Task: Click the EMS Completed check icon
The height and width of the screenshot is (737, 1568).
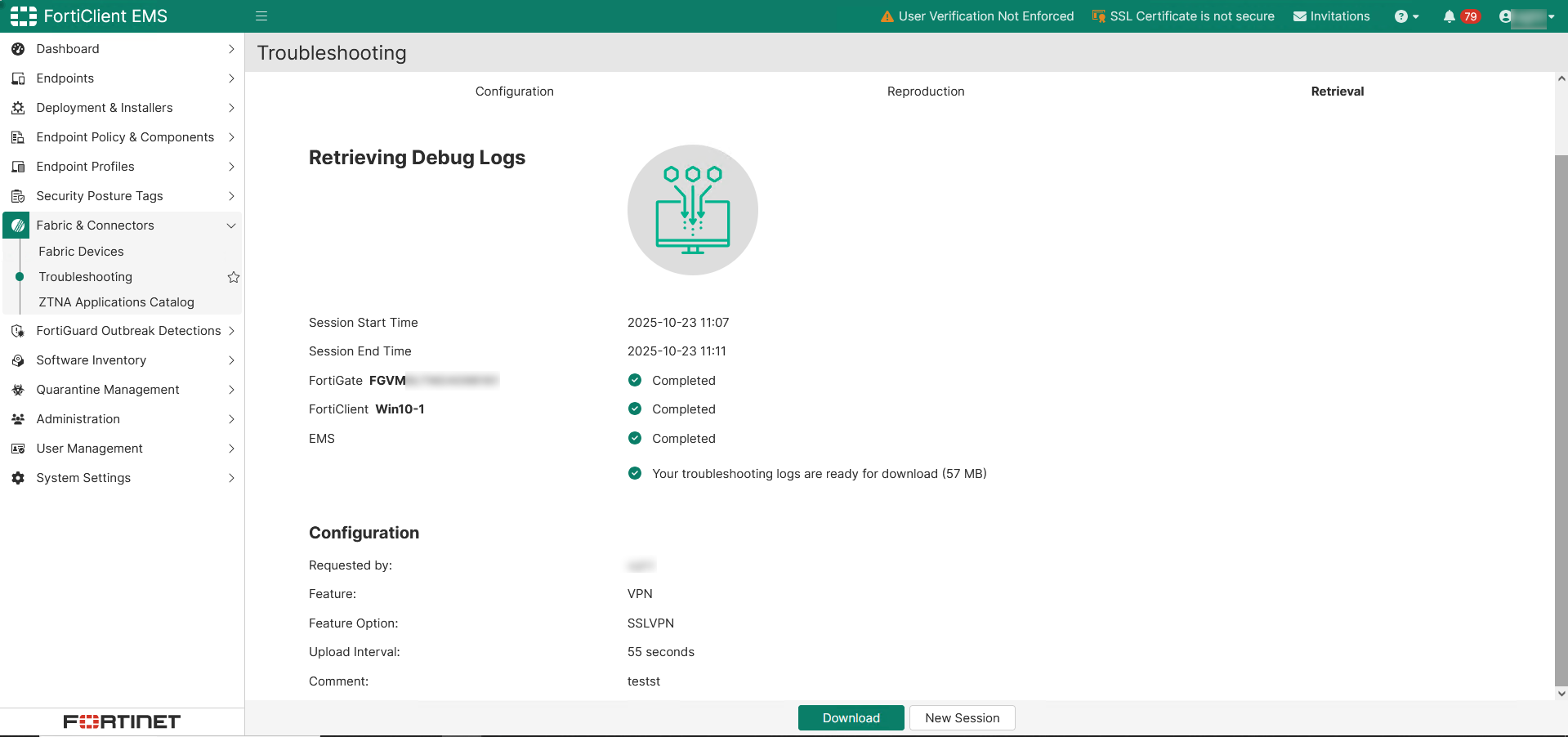Action: click(635, 438)
